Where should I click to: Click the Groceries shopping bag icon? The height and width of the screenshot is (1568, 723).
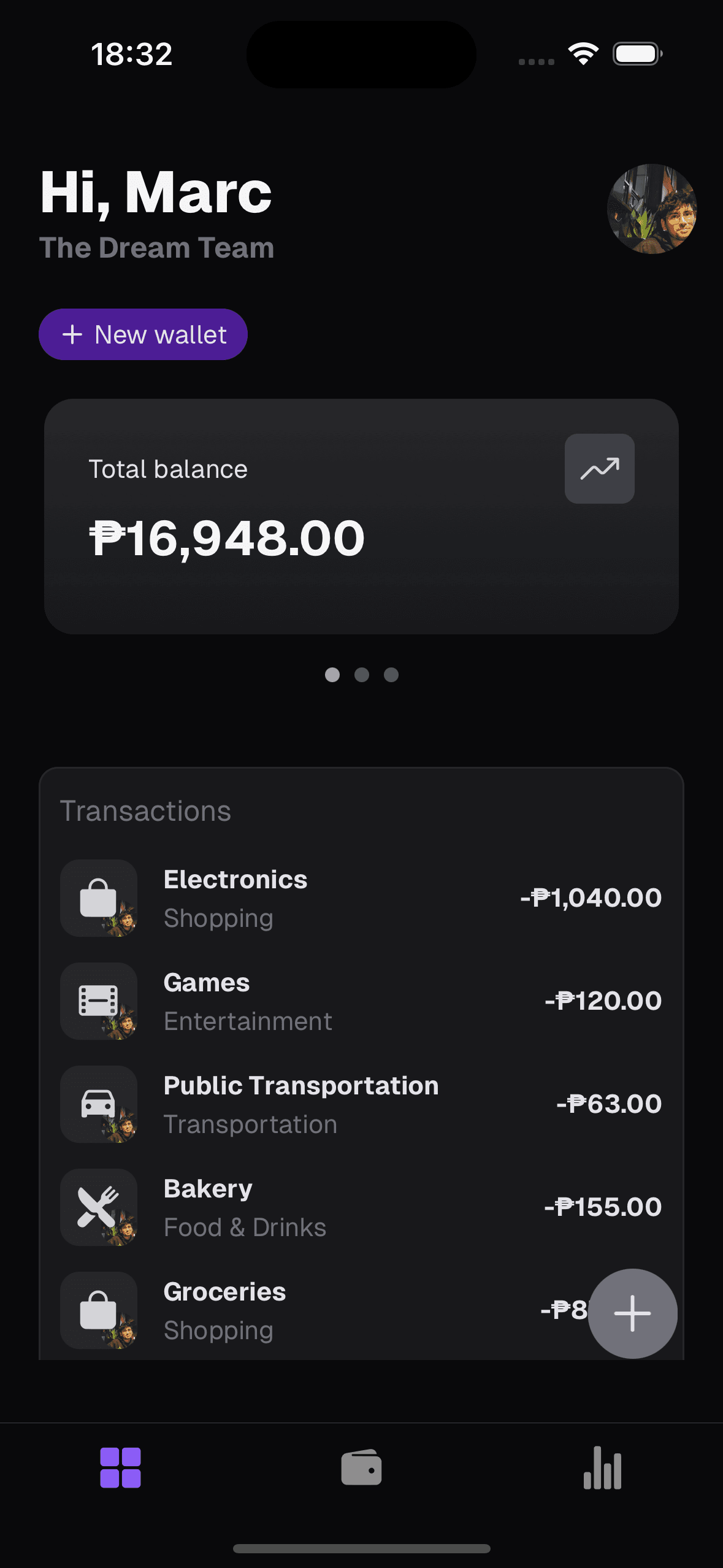[98, 1310]
